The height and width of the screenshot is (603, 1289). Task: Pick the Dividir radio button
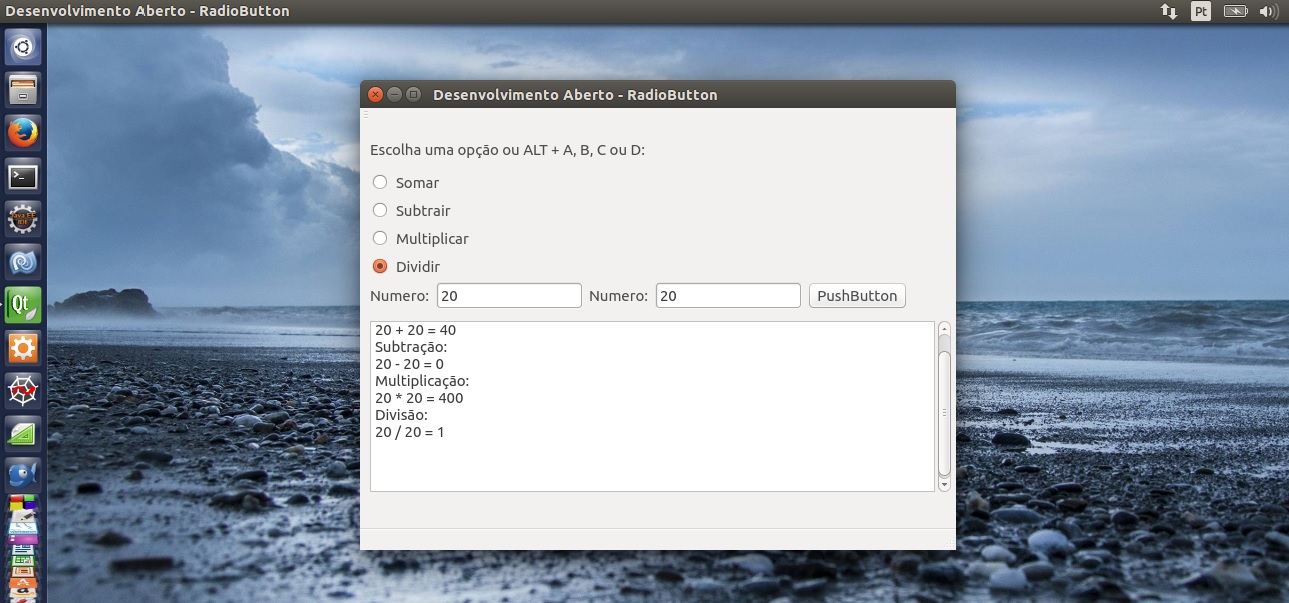(380, 266)
